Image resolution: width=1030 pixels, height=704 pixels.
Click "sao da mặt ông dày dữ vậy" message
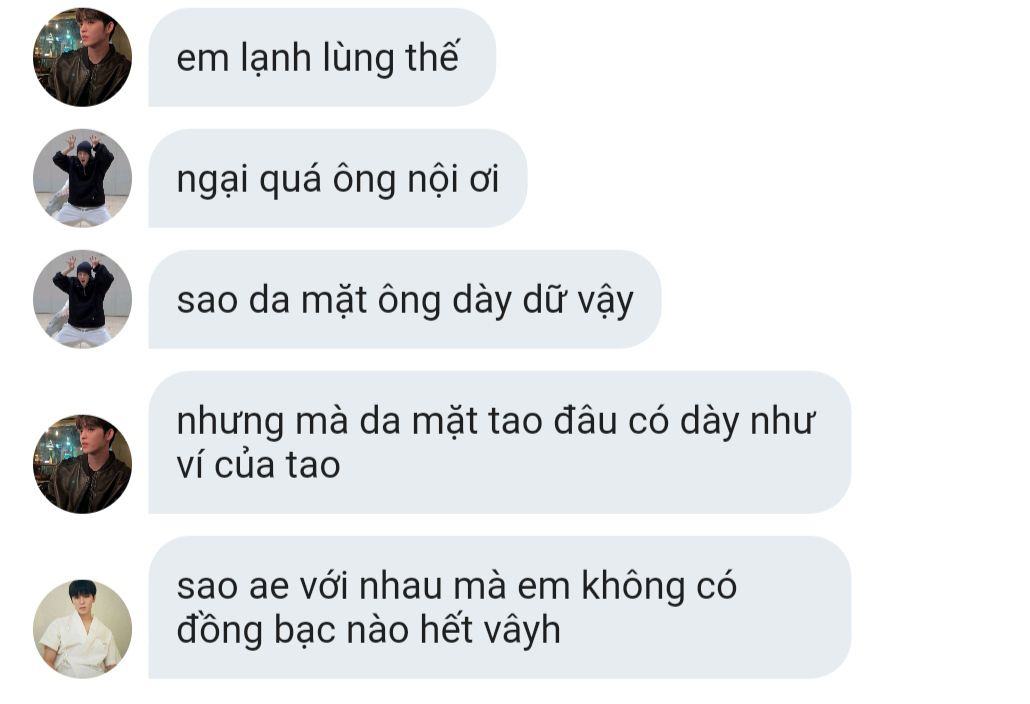pyautogui.click(x=405, y=299)
